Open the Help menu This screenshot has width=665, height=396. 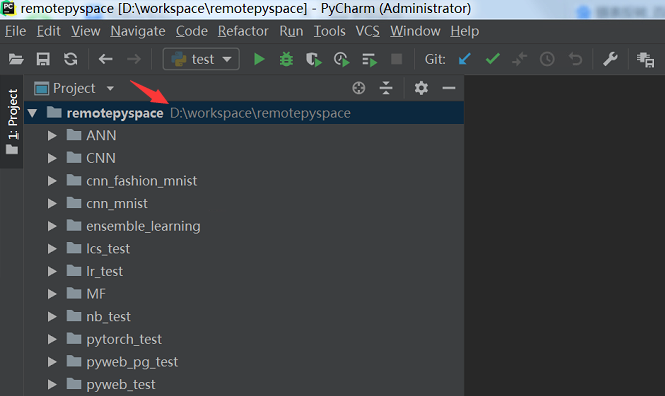pos(464,31)
